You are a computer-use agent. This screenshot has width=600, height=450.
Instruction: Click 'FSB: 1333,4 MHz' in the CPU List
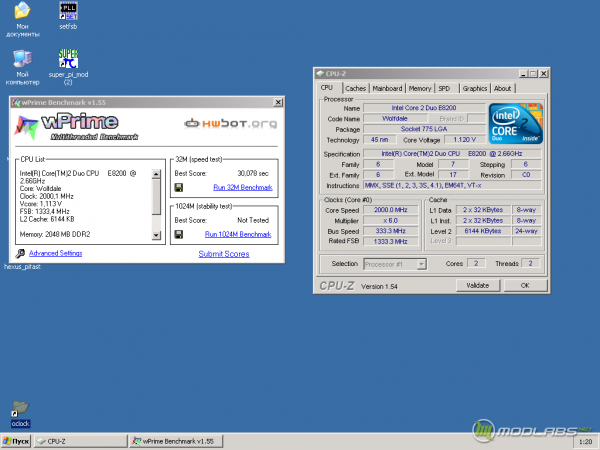[x=44, y=212]
